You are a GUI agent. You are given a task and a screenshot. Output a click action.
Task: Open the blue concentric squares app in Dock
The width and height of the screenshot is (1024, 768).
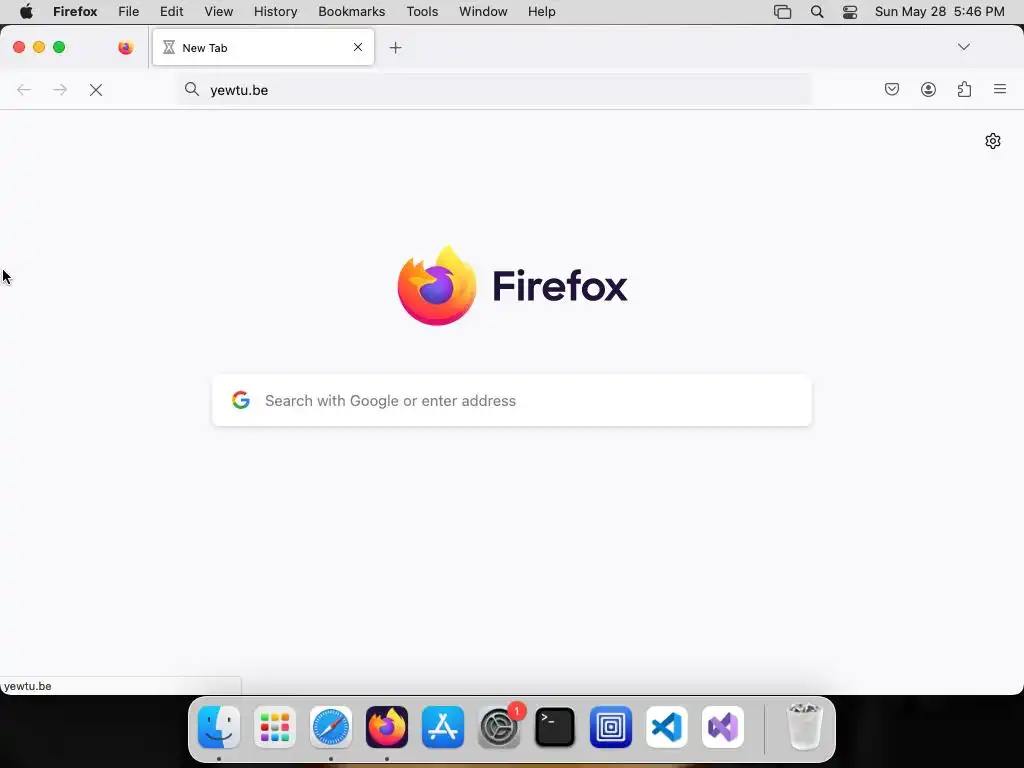611,727
